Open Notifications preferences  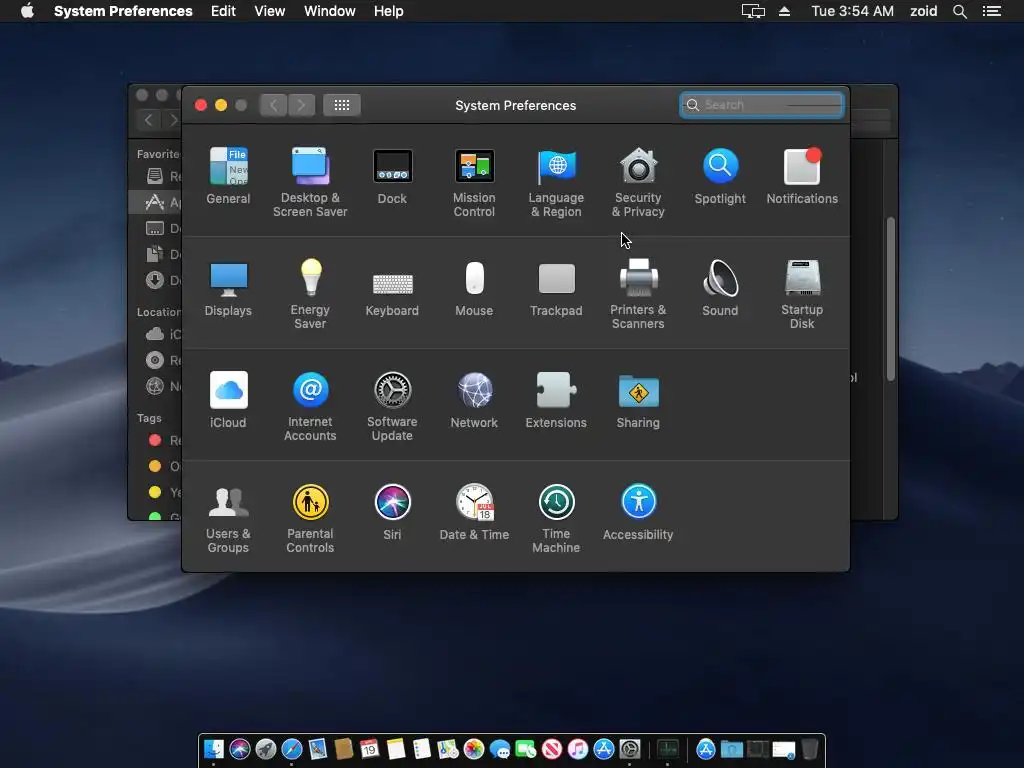tap(802, 176)
